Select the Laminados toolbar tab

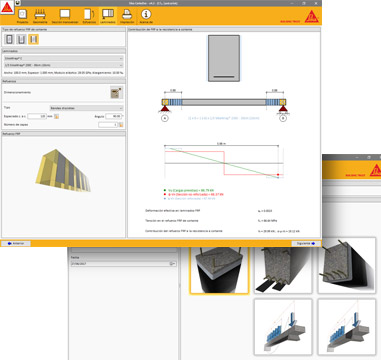click(108, 16)
